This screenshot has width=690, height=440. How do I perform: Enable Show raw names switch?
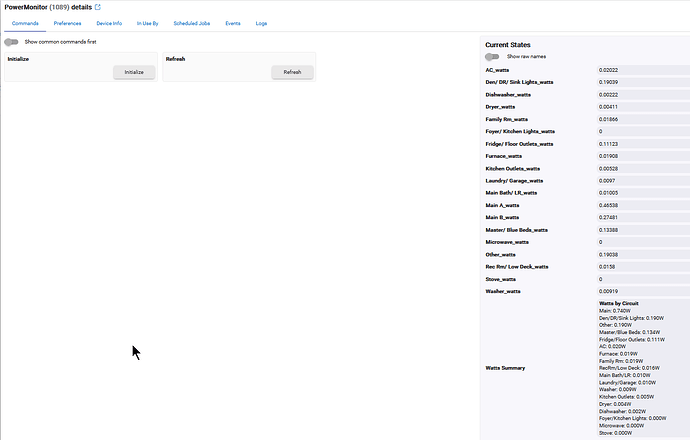pyautogui.click(x=492, y=57)
